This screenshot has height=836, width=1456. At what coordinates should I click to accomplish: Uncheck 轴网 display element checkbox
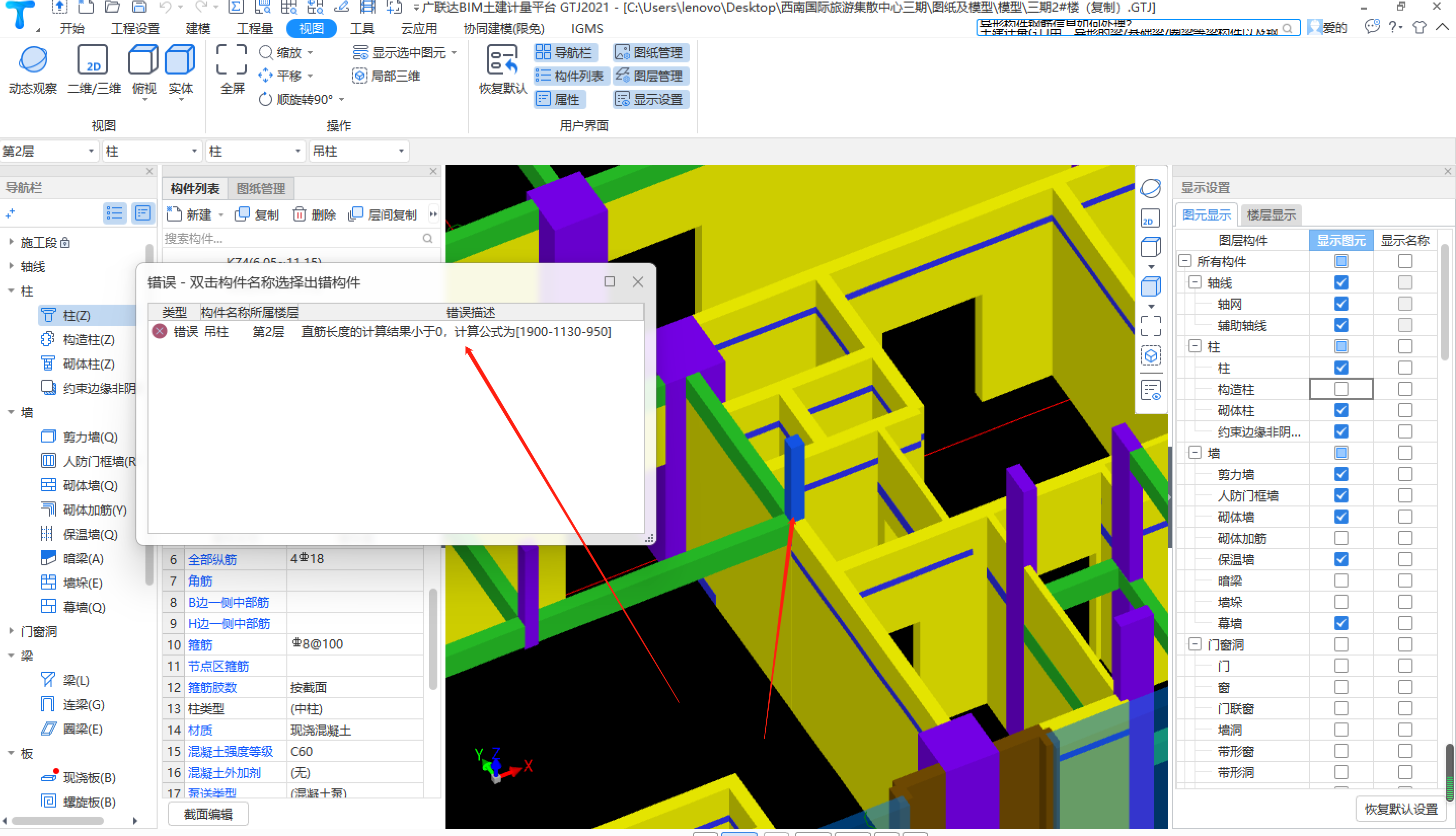coord(1341,304)
